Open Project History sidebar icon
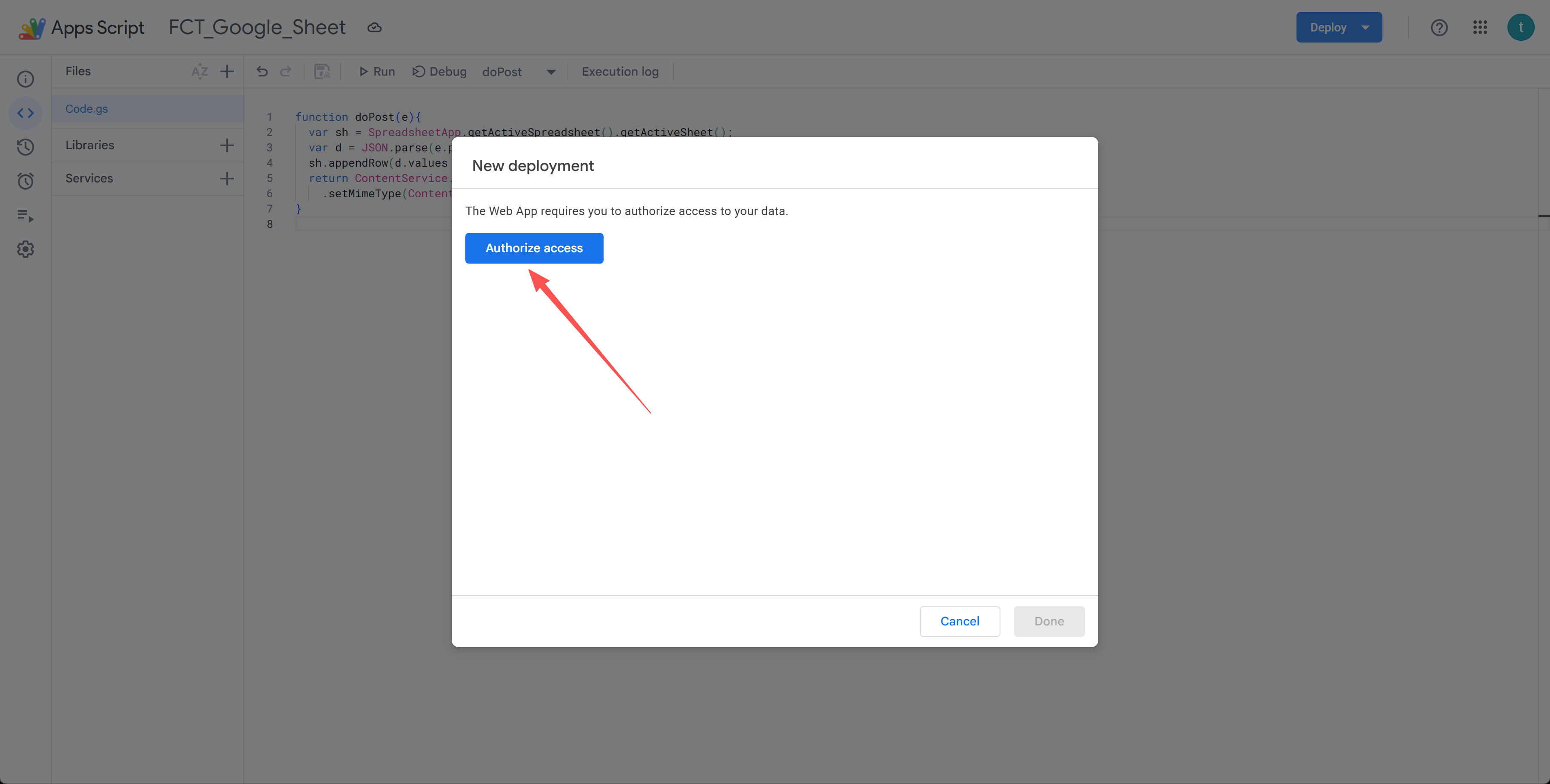Image resolution: width=1550 pixels, height=784 pixels. coord(25,147)
